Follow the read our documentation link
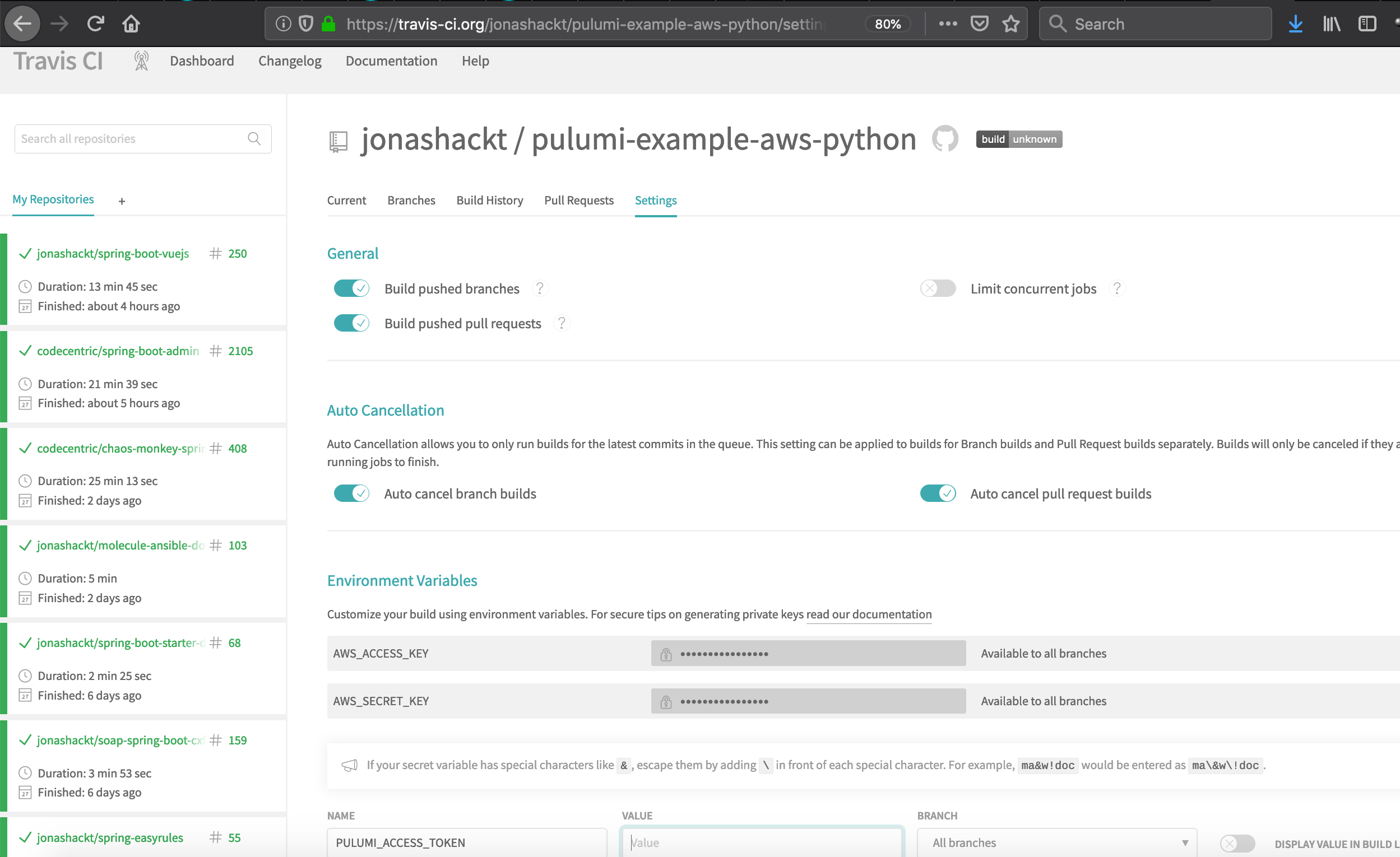The height and width of the screenshot is (857, 1400). click(x=868, y=614)
